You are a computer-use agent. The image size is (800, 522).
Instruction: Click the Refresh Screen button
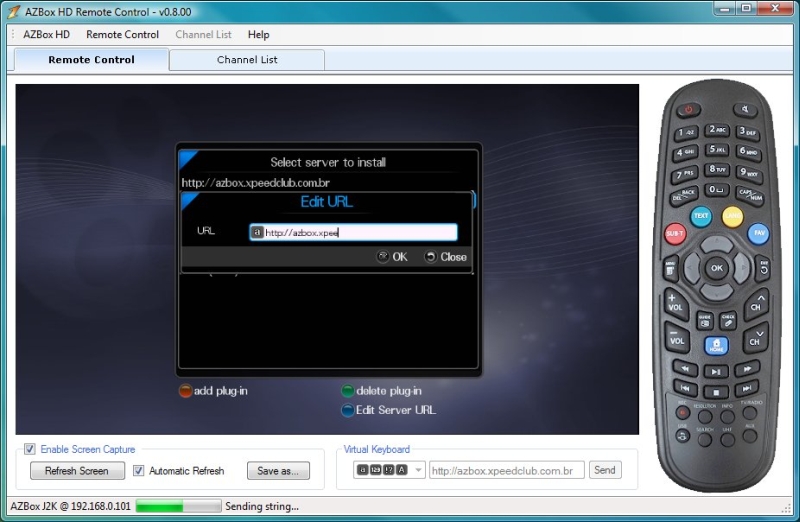tap(77, 470)
